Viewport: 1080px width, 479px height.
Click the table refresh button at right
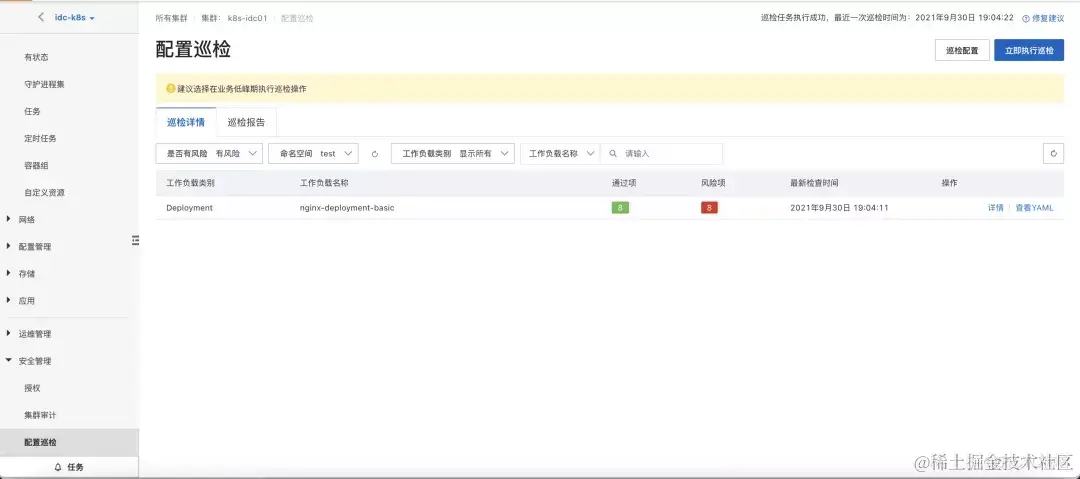pyautogui.click(x=1053, y=154)
